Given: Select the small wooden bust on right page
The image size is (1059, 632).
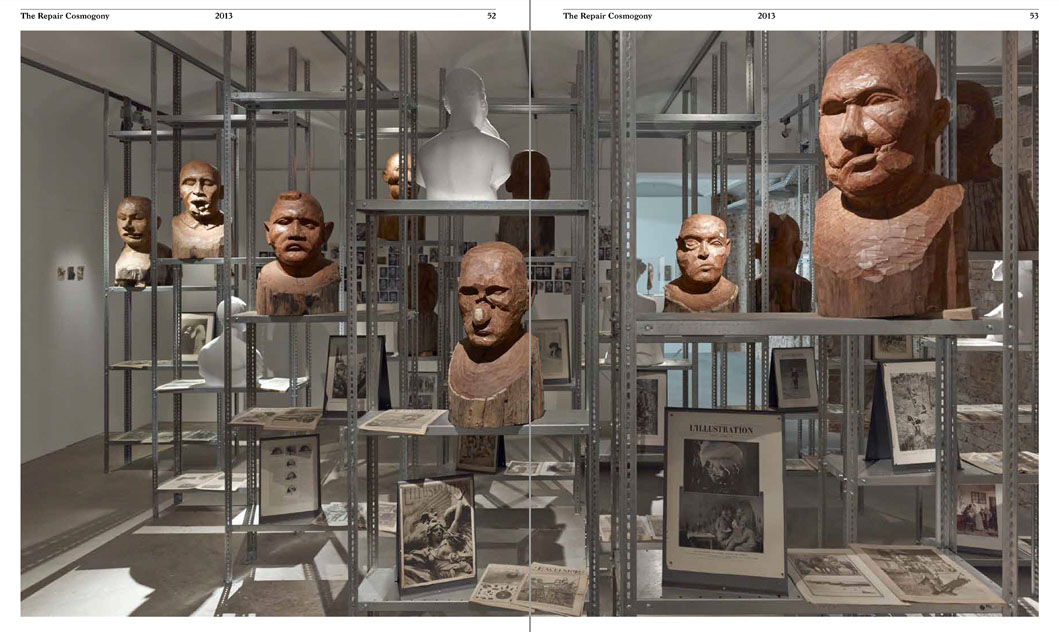Looking at the screenshot, I should point(702,264).
